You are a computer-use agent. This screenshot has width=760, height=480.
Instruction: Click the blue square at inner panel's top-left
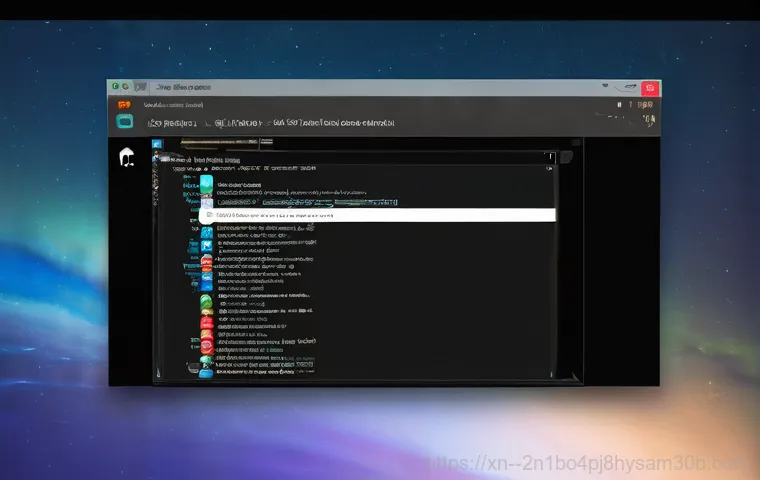157,145
